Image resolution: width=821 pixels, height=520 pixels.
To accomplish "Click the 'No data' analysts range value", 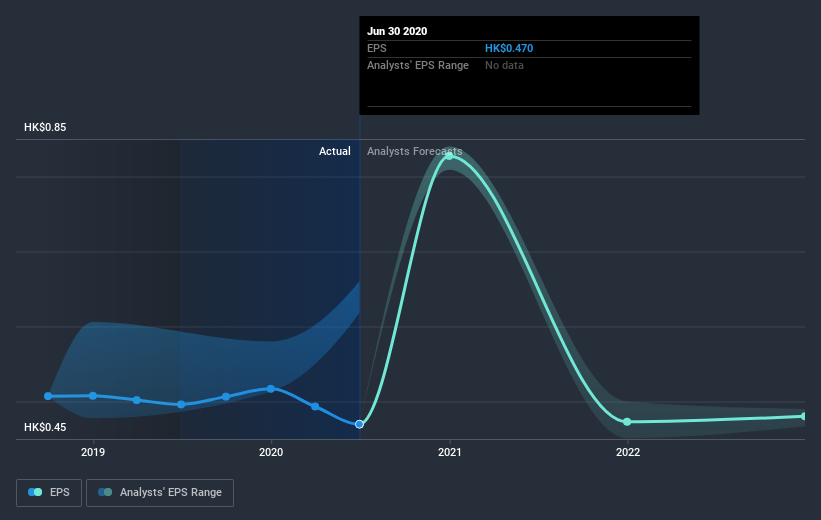I will (504, 65).
